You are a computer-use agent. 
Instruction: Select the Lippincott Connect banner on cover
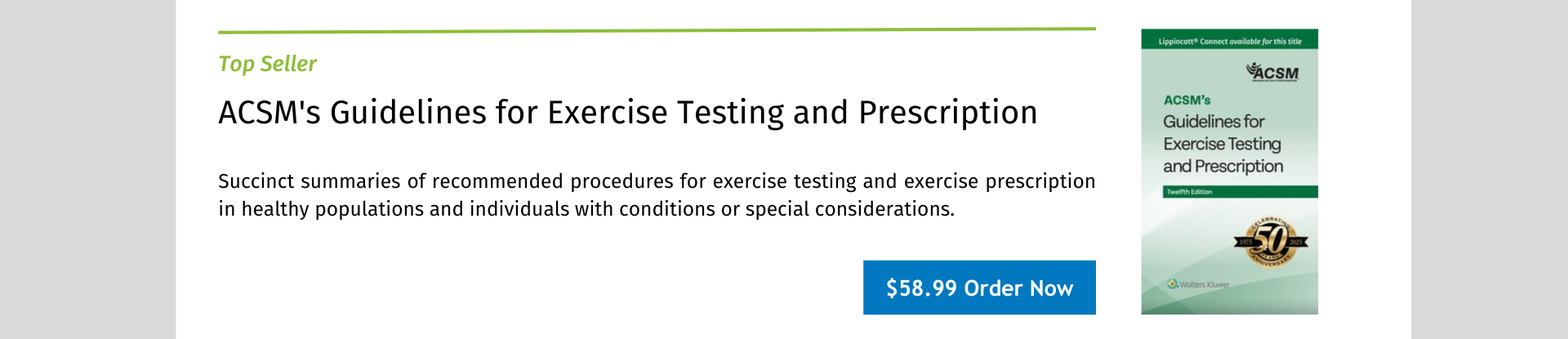[1229, 40]
